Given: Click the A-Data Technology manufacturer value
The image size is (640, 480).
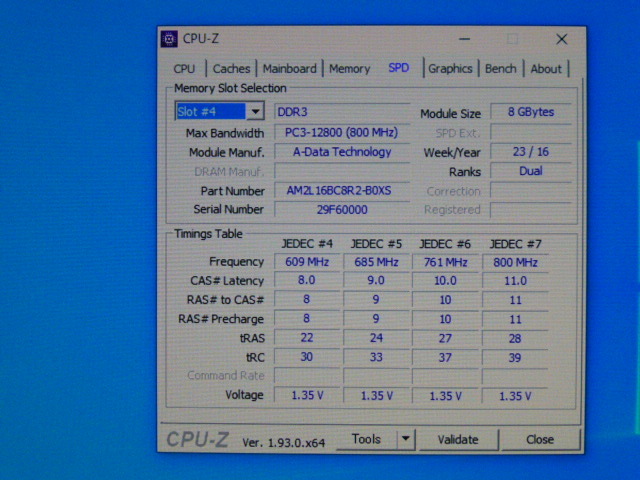Looking at the screenshot, I should [x=342, y=152].
